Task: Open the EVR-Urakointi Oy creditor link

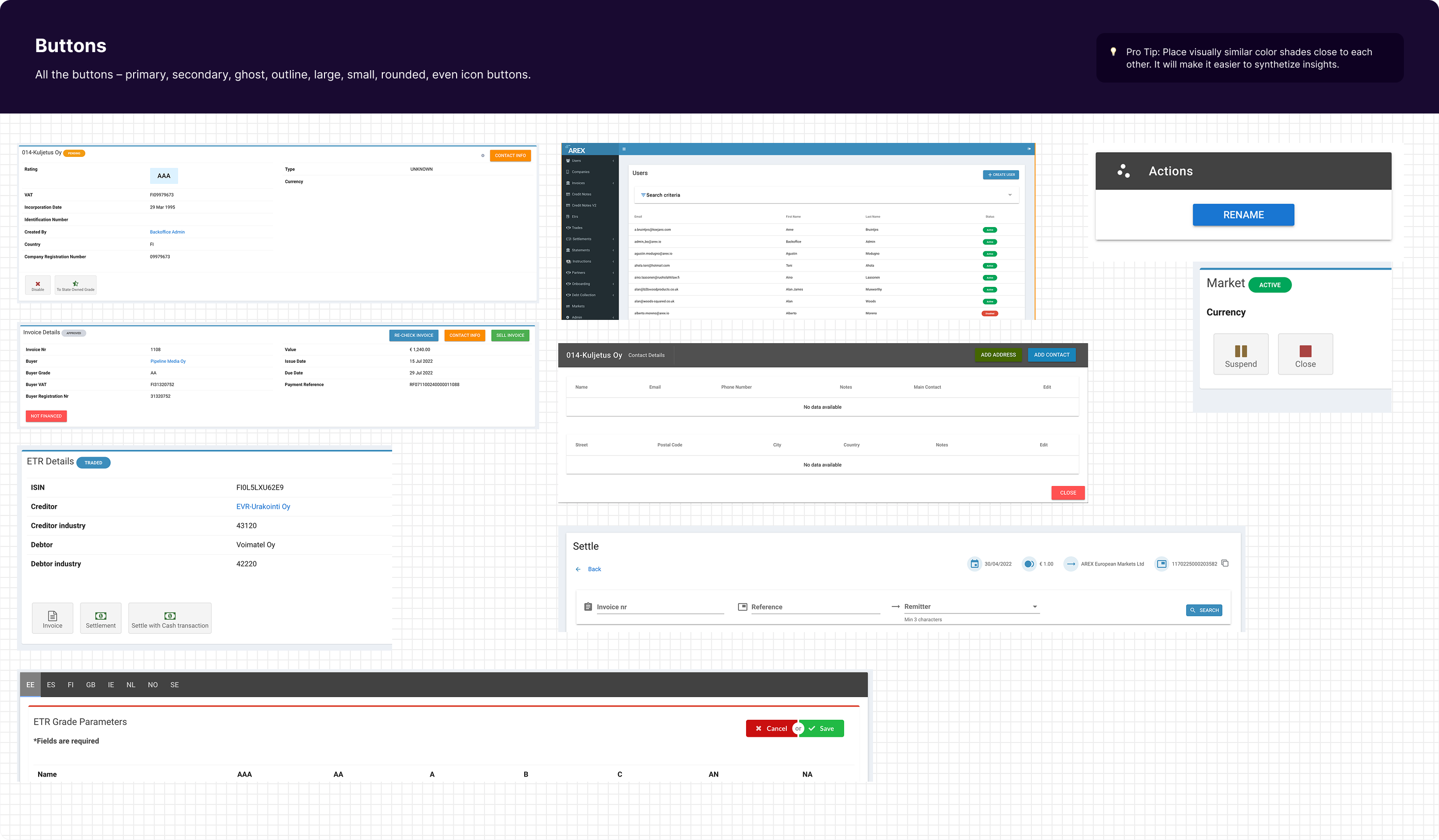Action: click(263, 507)
